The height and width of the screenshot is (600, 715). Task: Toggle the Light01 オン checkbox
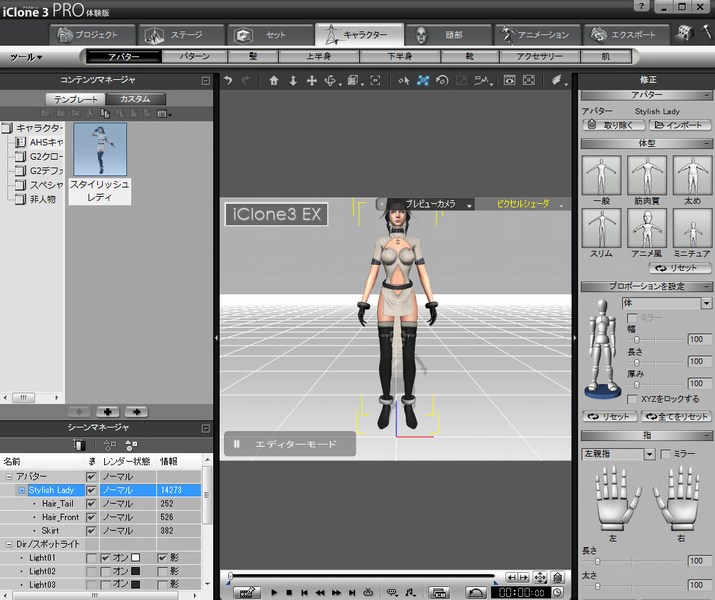(106, 558)
